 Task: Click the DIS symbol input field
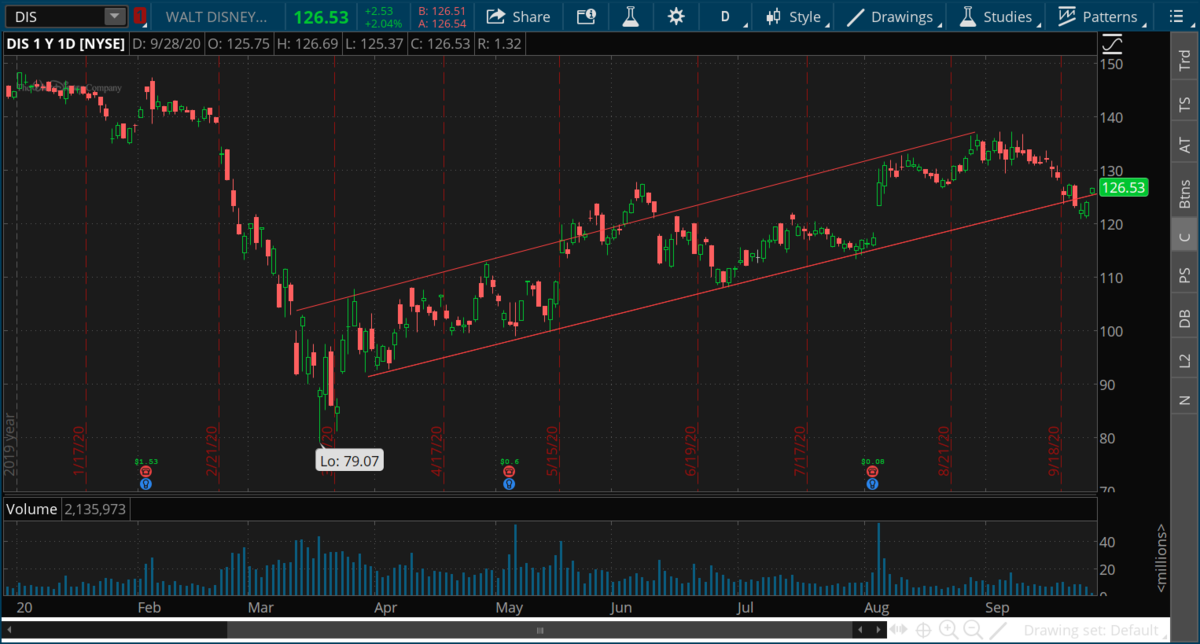[x=52, y=17]
